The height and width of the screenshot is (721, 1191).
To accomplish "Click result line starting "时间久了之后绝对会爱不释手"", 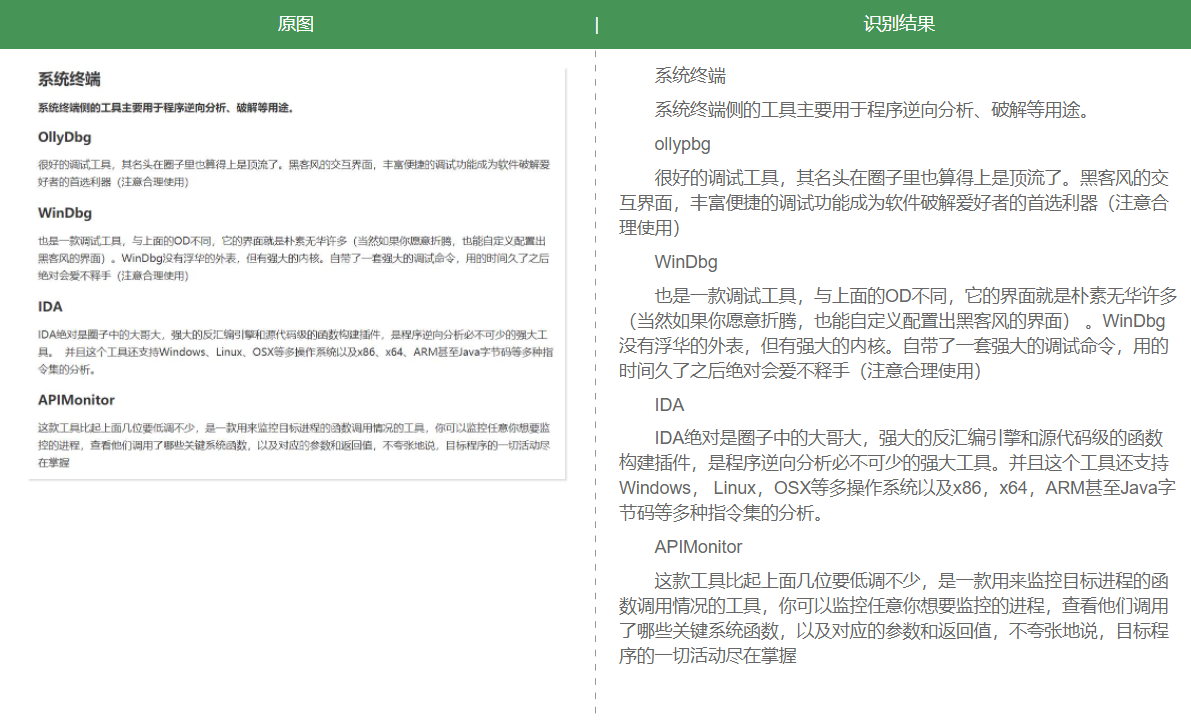I will click(801, 371).
